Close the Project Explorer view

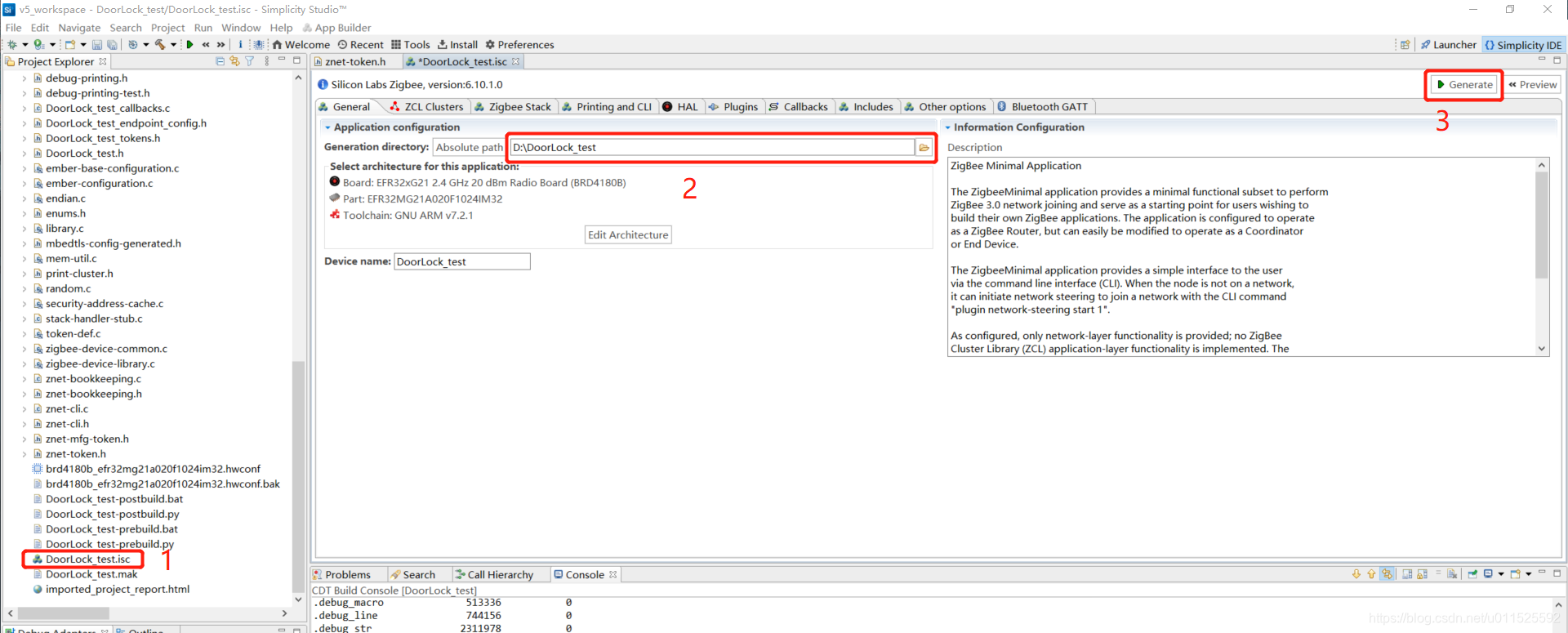(x=103, y=61)
